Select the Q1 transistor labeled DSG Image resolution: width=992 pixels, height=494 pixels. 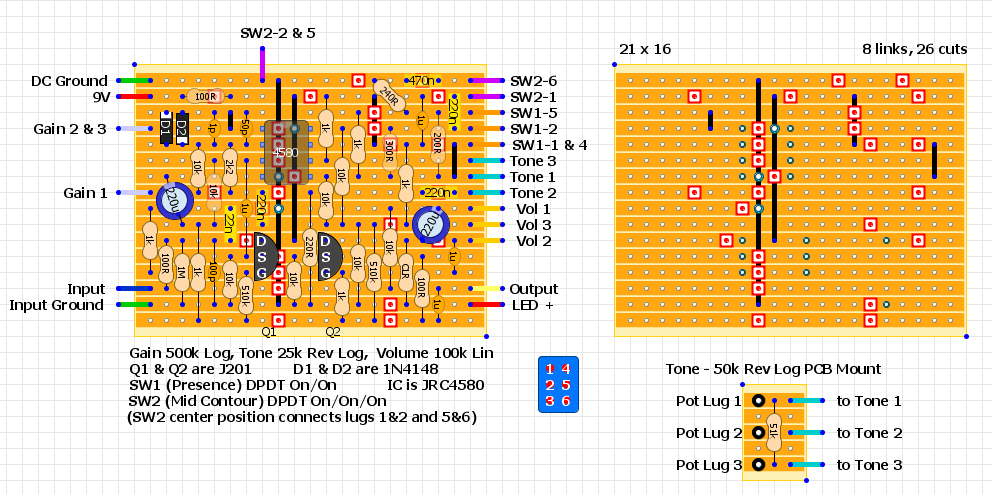[262, 257]
